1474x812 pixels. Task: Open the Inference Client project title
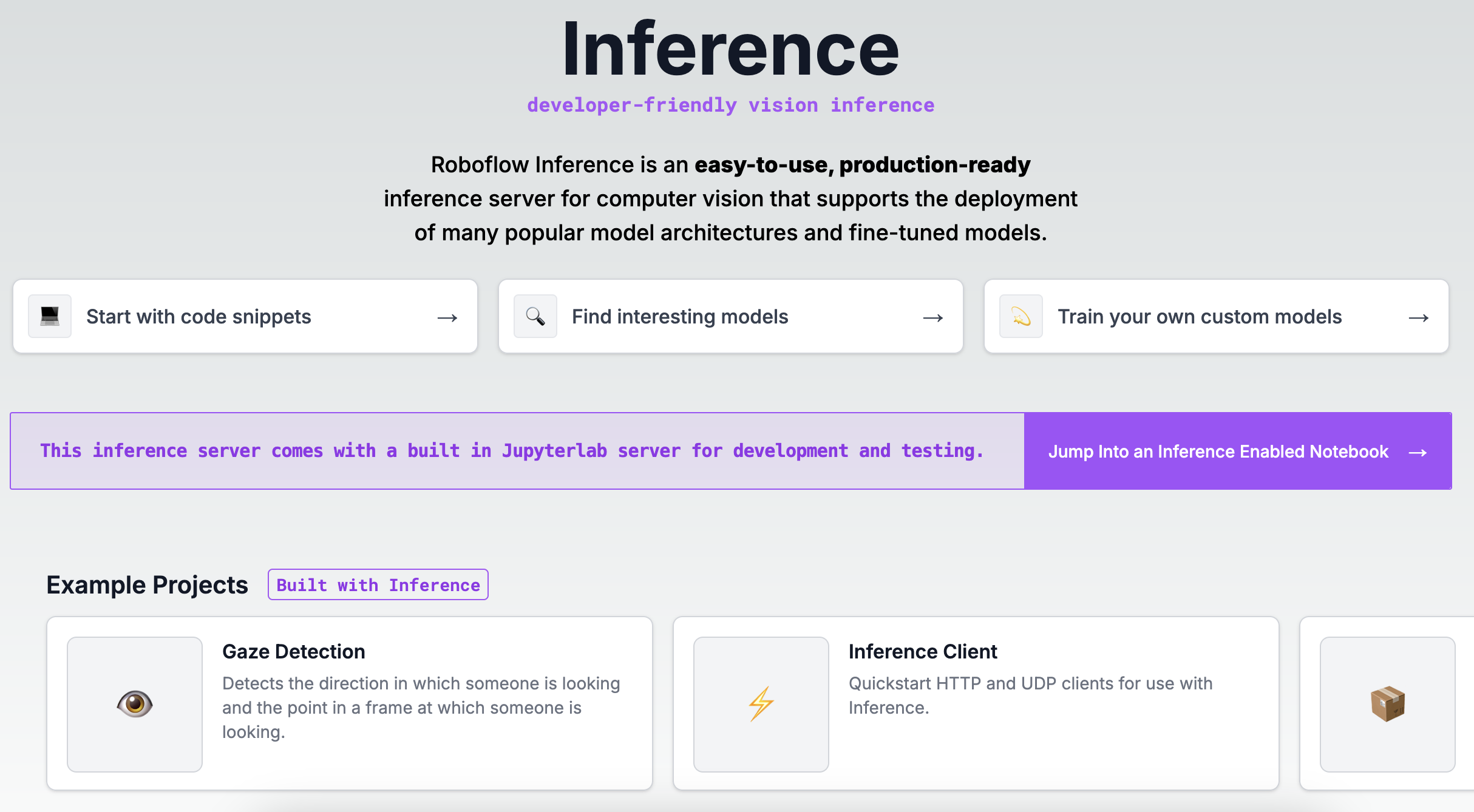pyautogui.click(x=923, y=651)
